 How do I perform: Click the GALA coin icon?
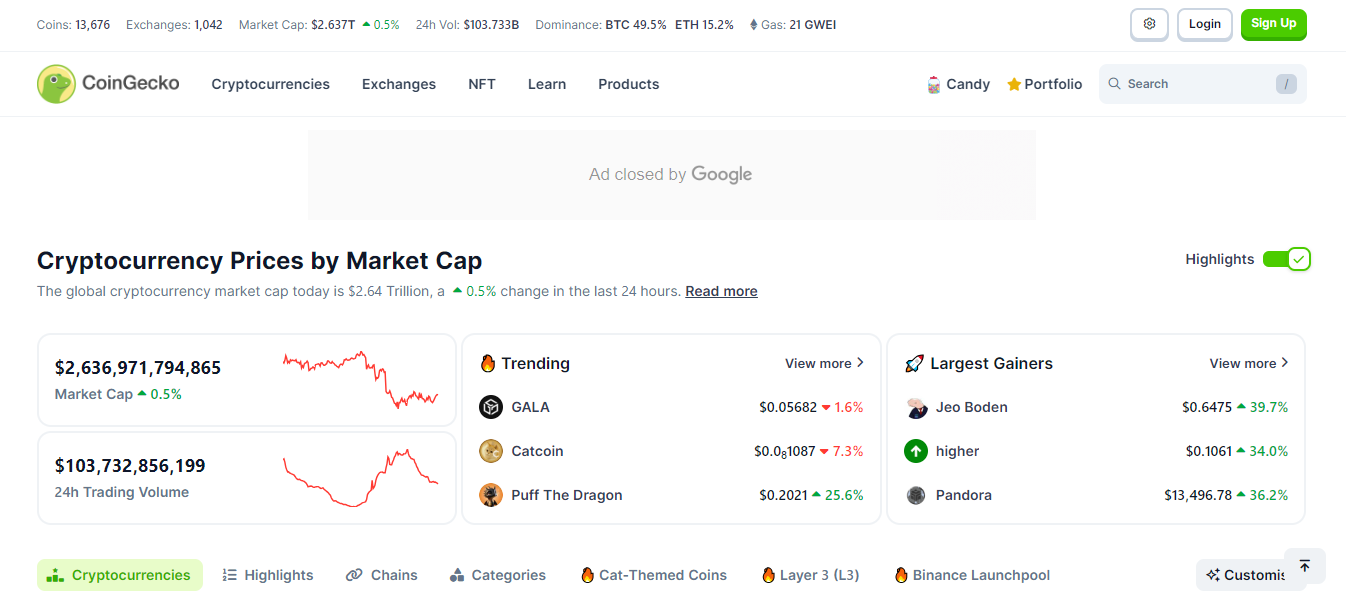[491, 407]
